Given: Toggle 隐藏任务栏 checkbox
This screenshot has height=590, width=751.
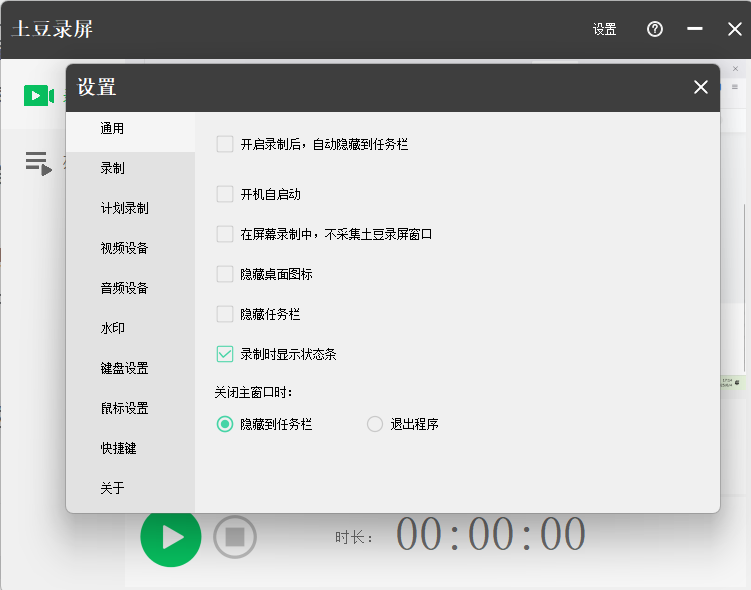Looking at the screenshot, I should pos(225,314).
